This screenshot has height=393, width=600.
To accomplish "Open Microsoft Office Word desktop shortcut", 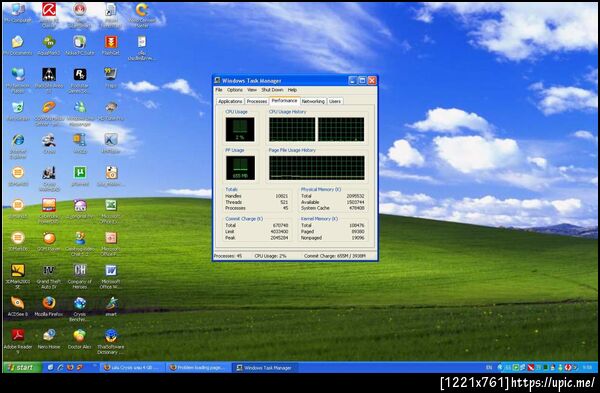I will coord(111,276).
